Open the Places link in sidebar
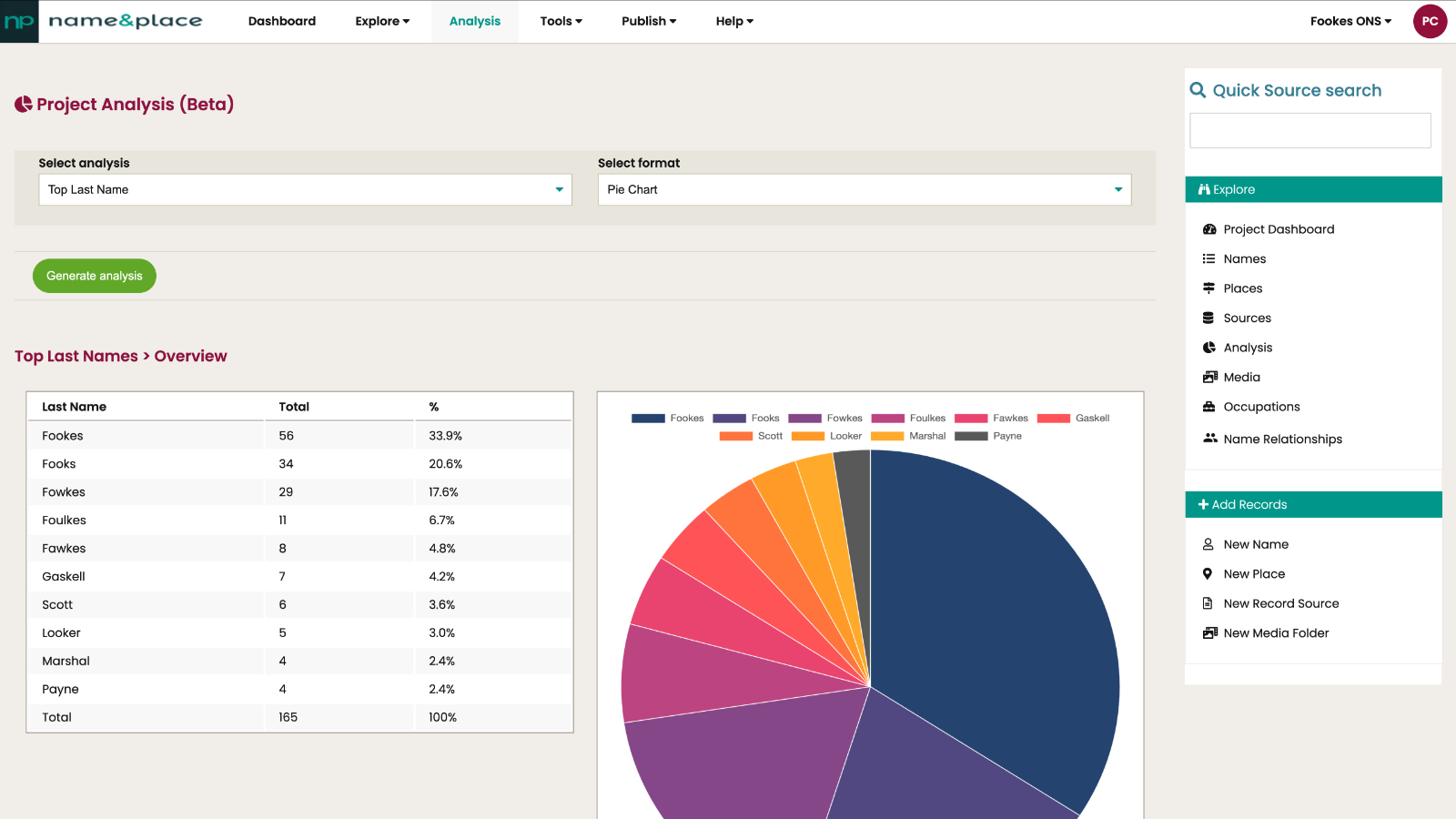 click(1242, 288)
